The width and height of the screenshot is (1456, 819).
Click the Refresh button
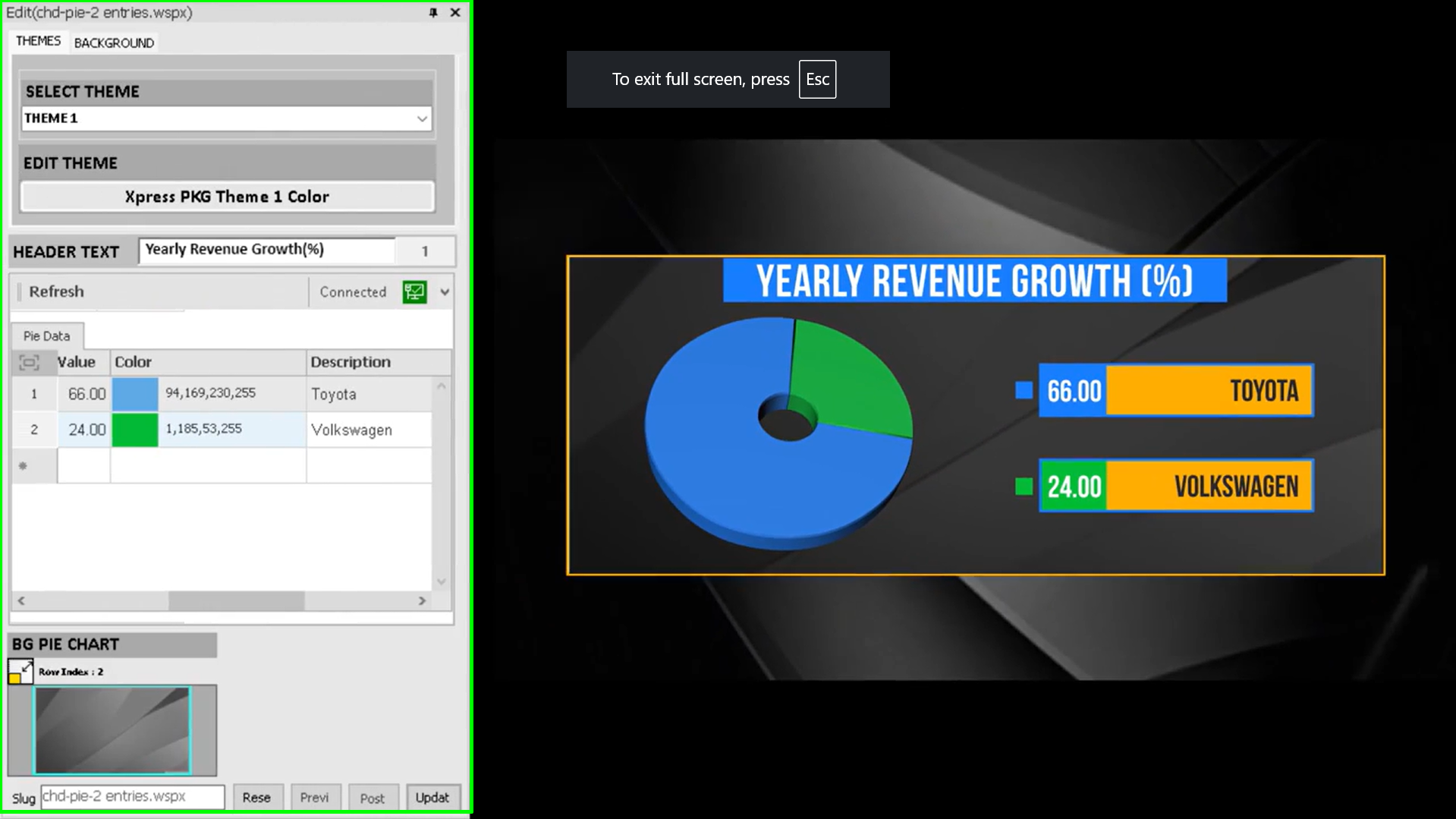[x=56, y=291]
